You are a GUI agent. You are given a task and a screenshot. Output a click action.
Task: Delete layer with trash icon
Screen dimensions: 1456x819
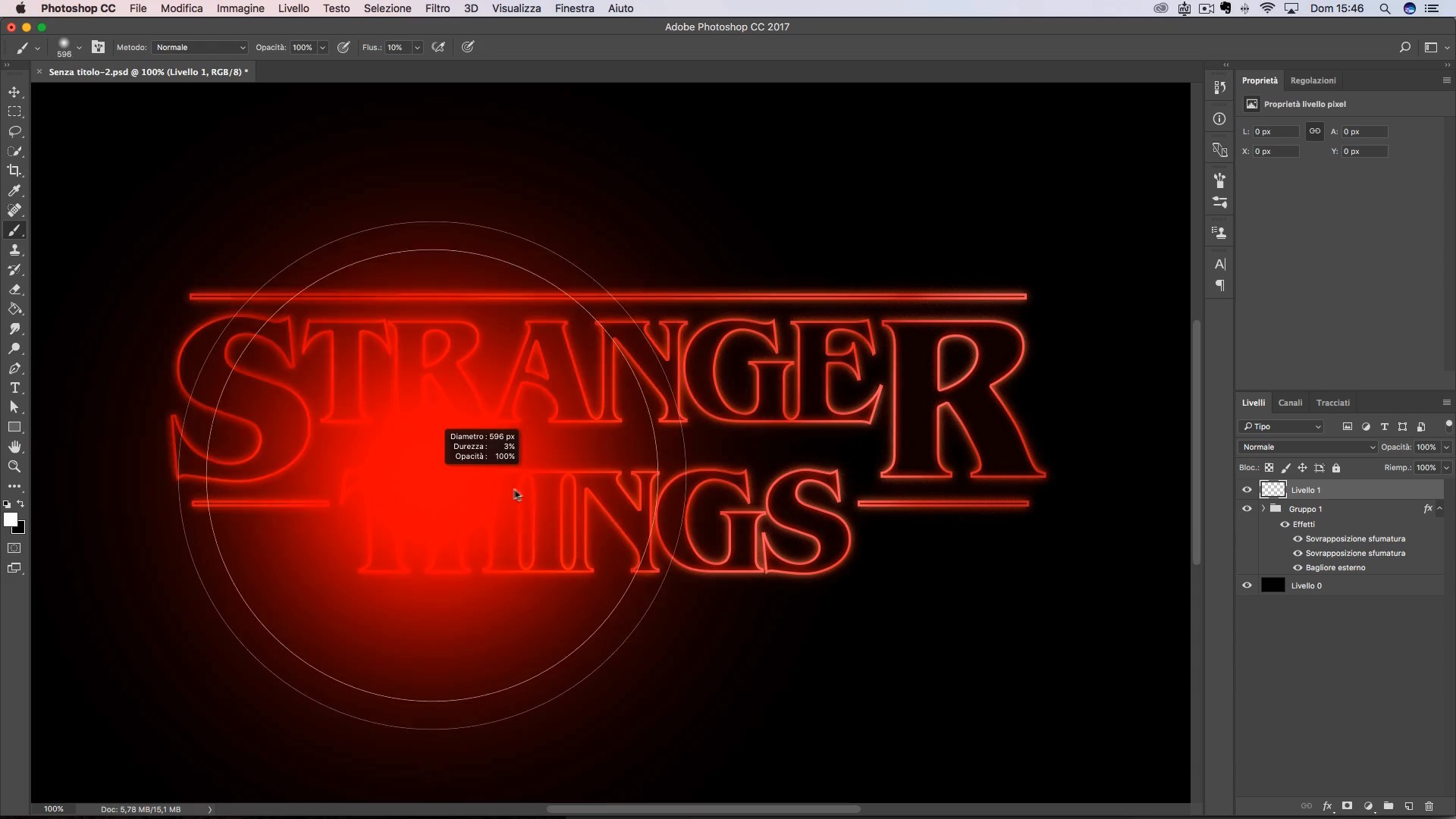tap(1429, 806)
